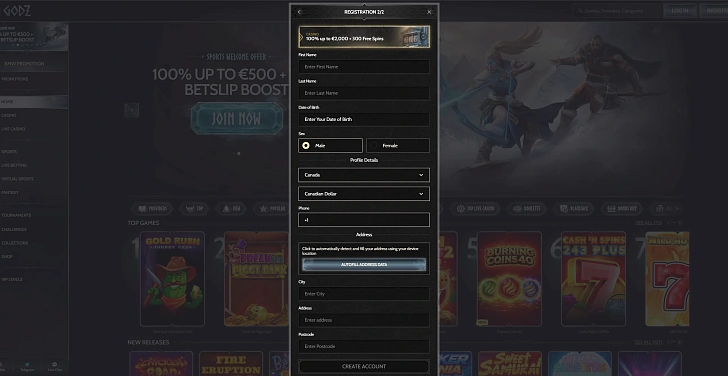Open Telegram link in bottom bar
This screenshot has height=376, width=728.
pos(27,367)
